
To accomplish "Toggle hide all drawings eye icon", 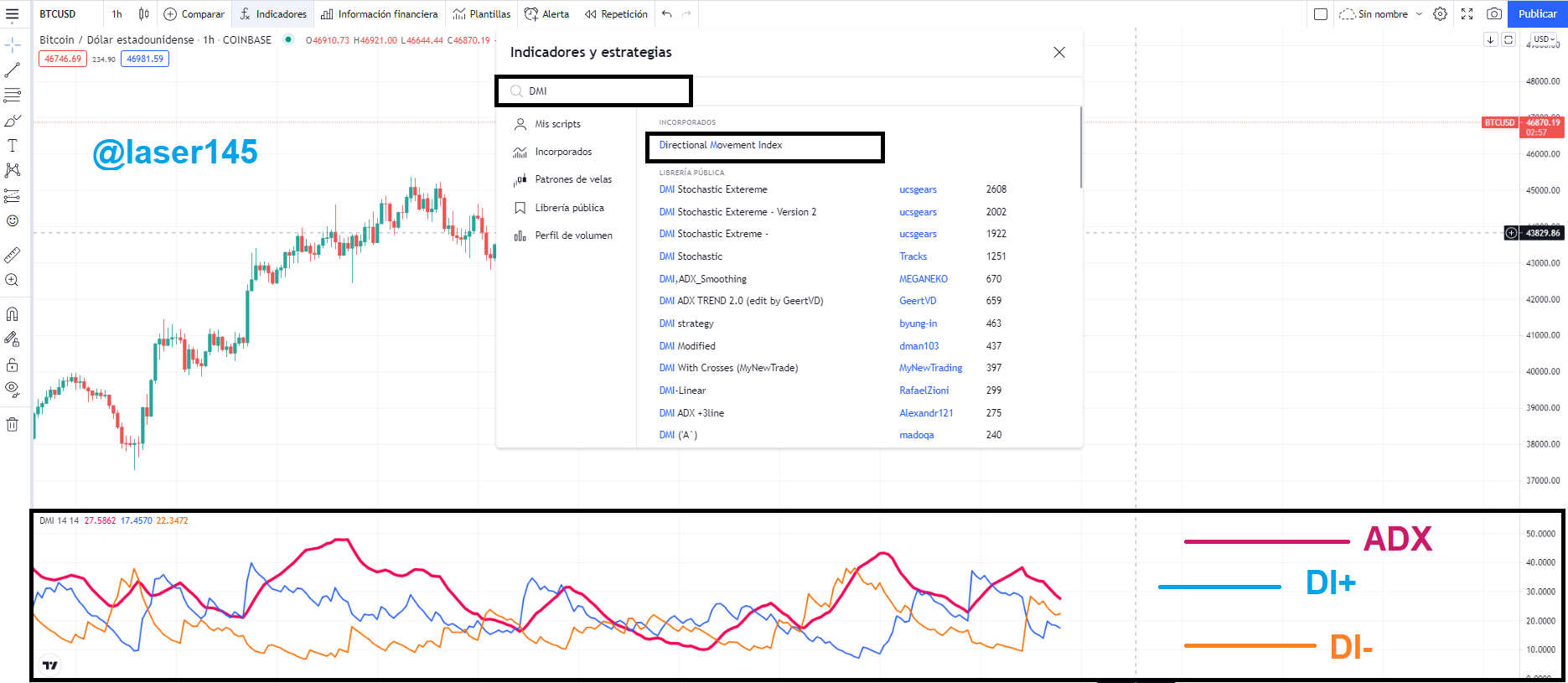I will [x=13, y=389].
